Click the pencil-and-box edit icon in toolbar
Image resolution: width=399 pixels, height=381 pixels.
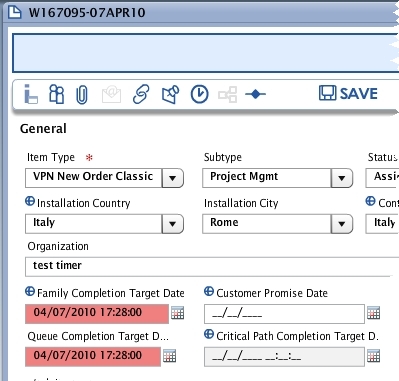170,95
